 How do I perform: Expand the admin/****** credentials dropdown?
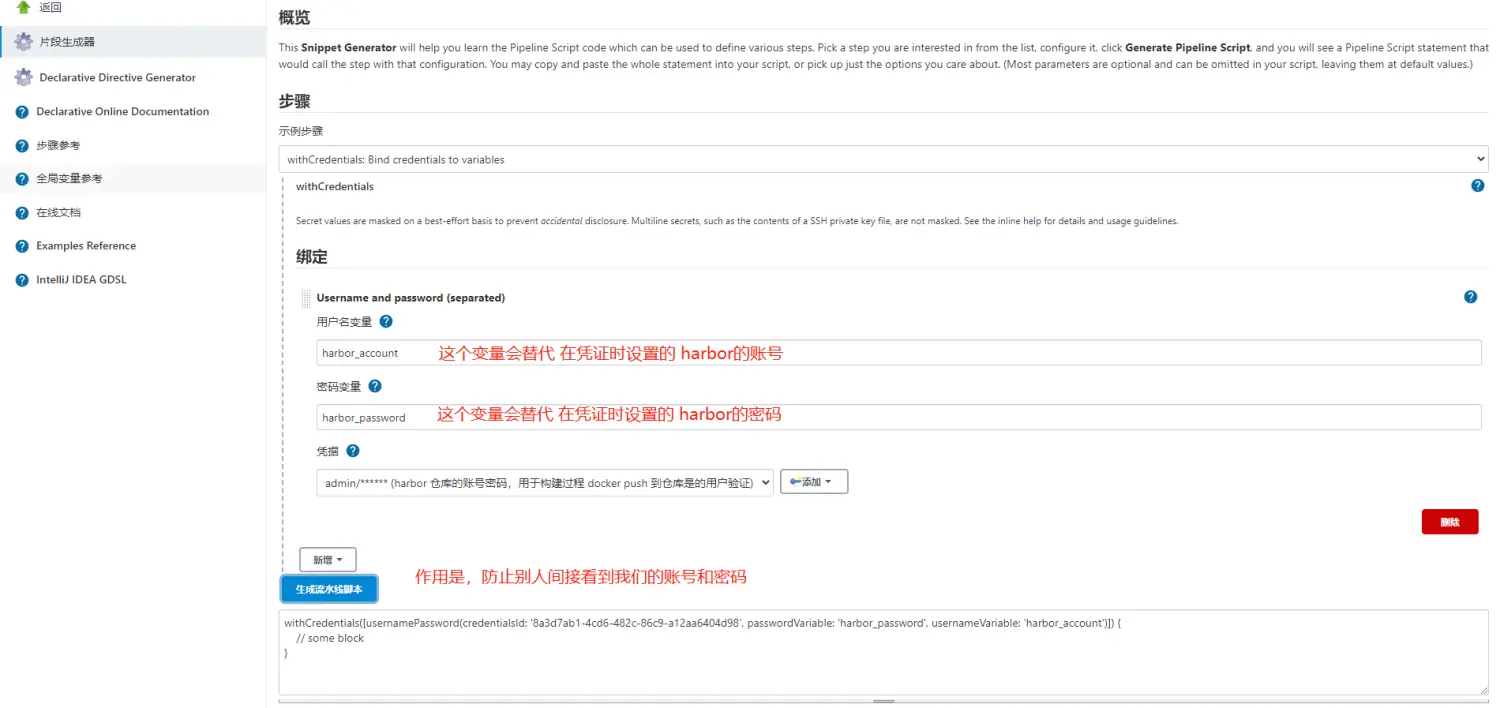545,483
